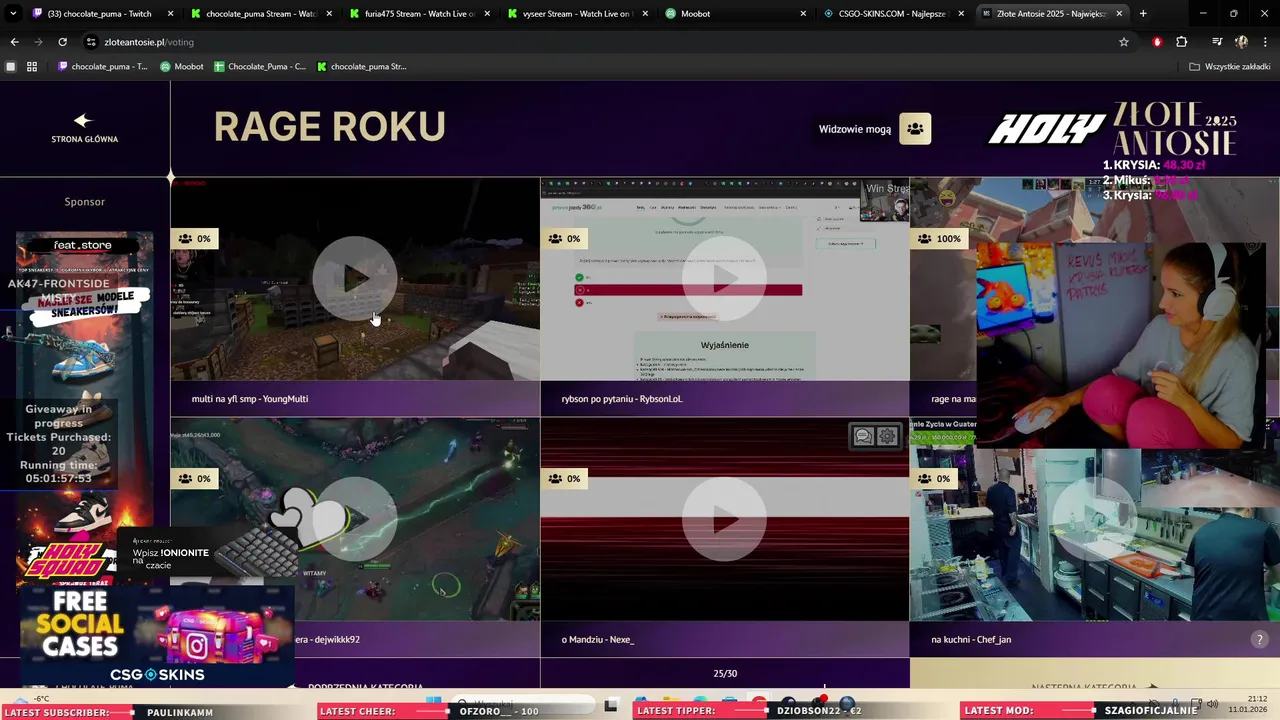The image size is (1280, 720).
Task: Click the multi na yfl smp - YoungMulti title
Action: (x=250, y=399)
